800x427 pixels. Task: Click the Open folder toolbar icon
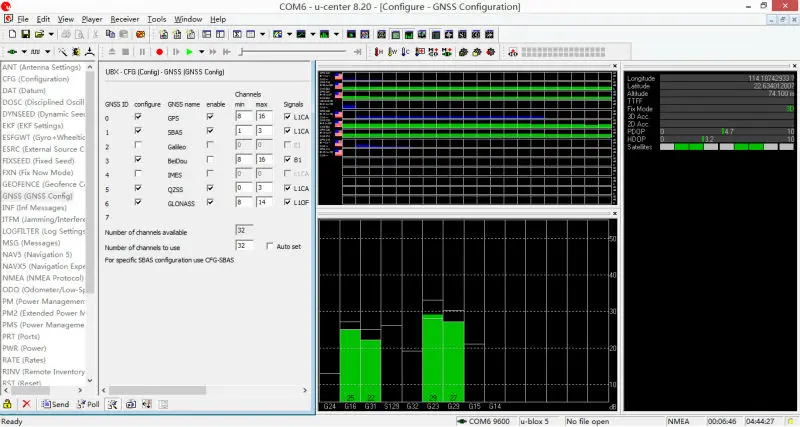pyautogui.click(x=39, y=34)
